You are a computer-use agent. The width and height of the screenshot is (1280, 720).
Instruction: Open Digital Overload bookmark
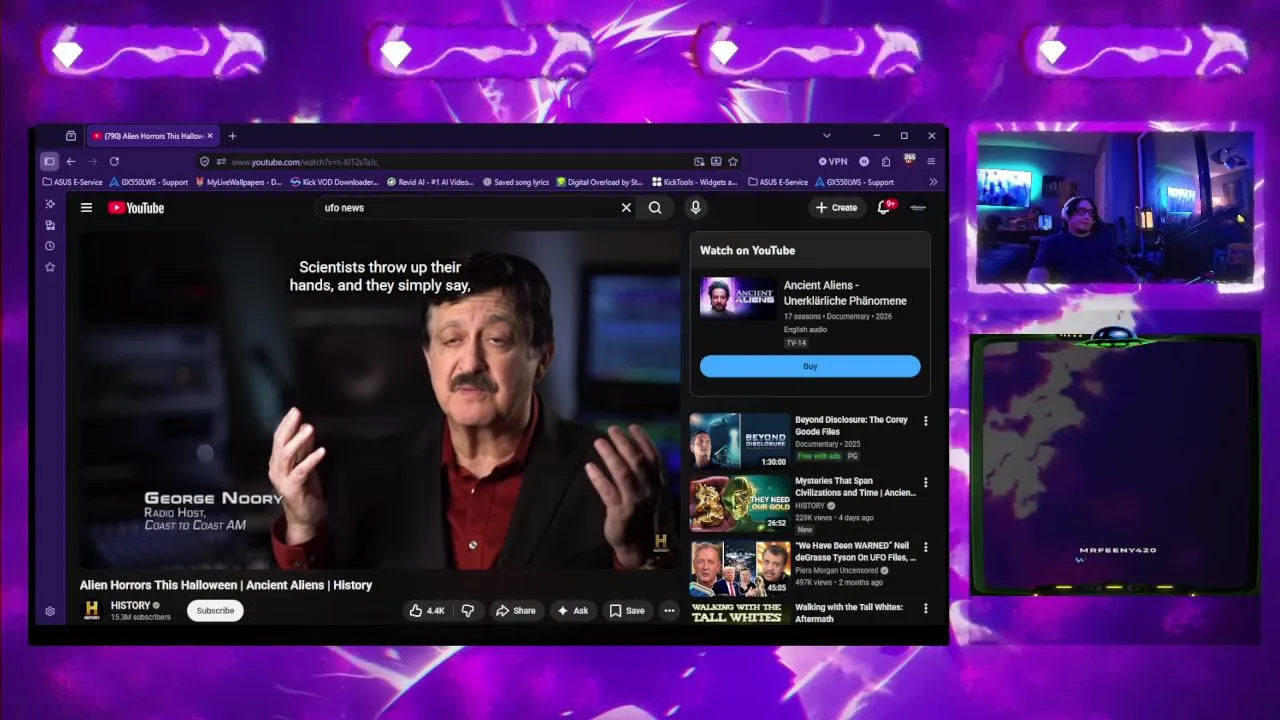pyautogui.click(x=599, y=182)
